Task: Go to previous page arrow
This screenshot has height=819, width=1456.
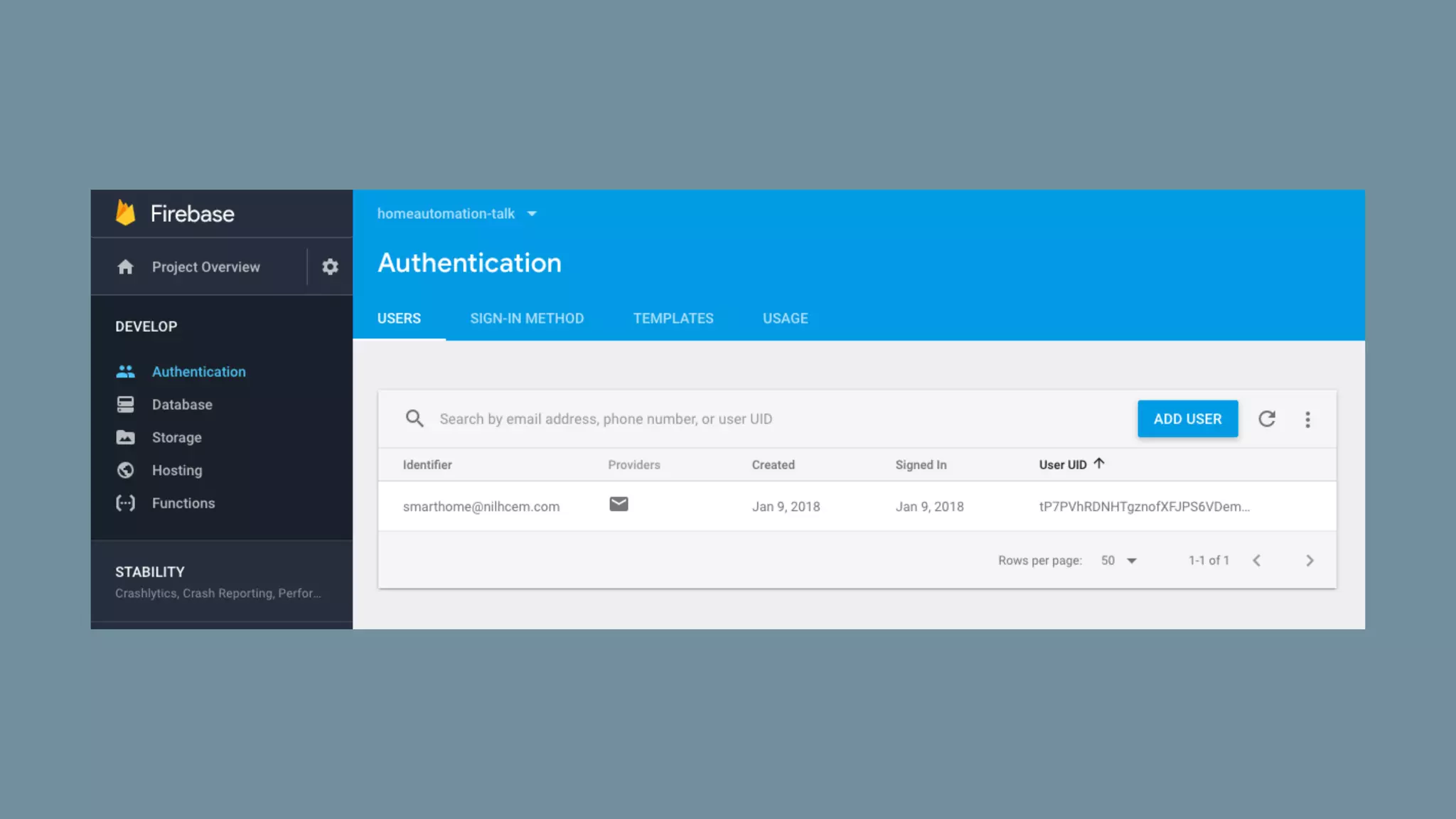Action: [x=1257, y=561]
